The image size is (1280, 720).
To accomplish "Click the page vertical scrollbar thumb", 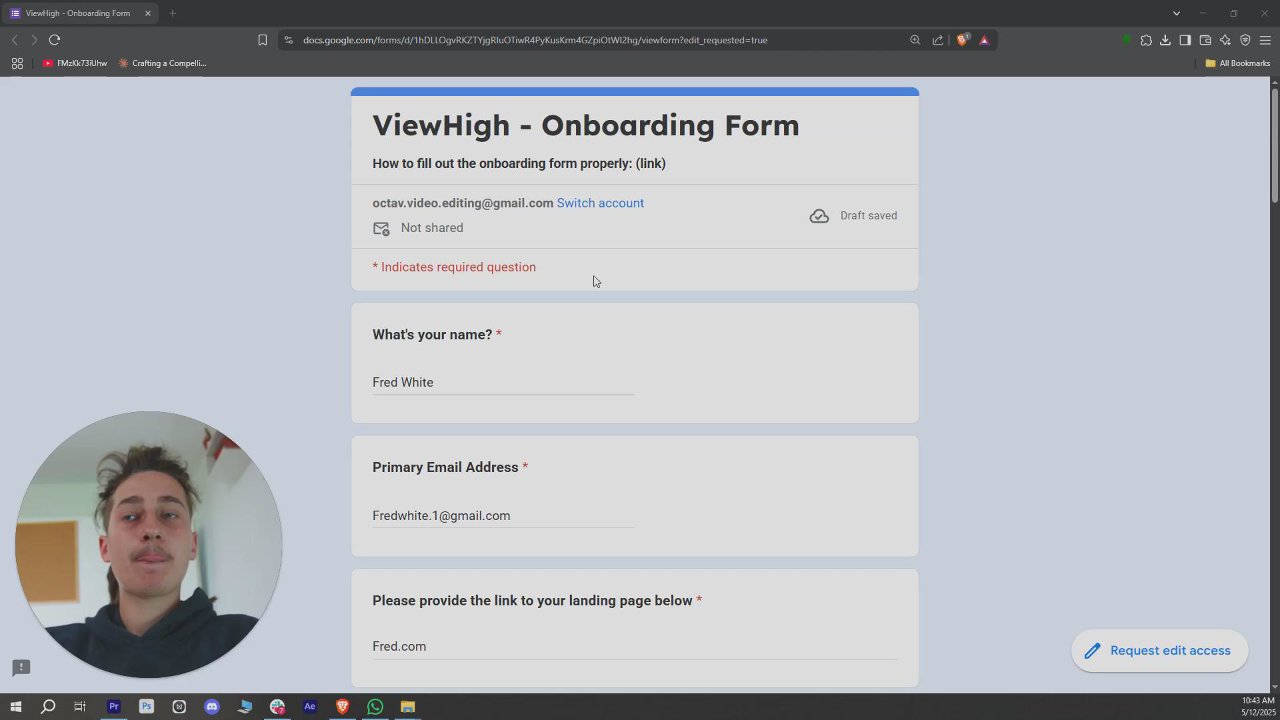I will tap(1275, 145).
